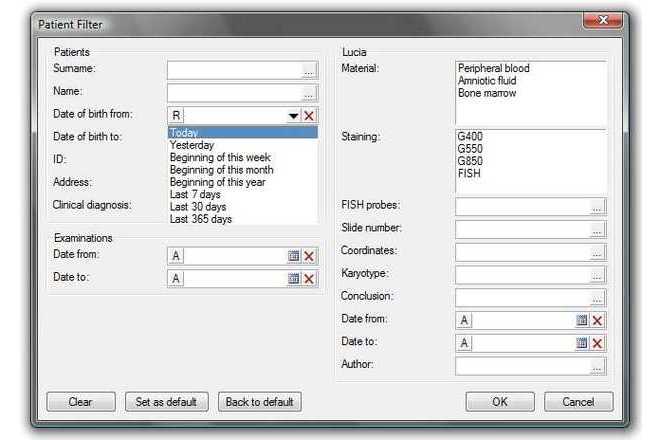Open calendar picker for Lucia Date to

click(x=581, y=343)
